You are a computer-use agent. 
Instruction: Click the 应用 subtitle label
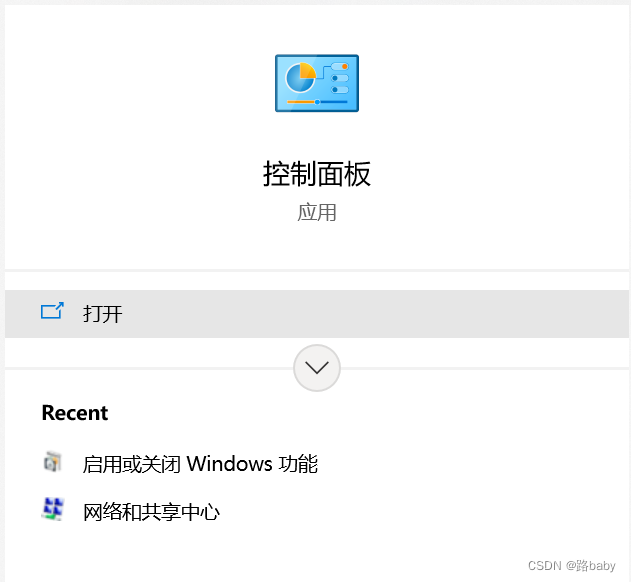317,212
